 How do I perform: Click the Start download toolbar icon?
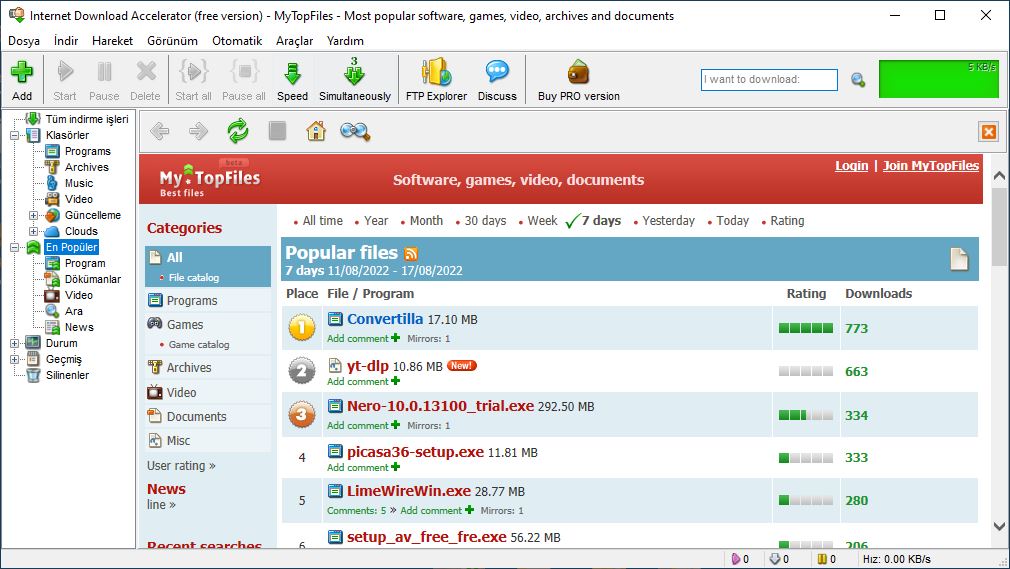64,72
